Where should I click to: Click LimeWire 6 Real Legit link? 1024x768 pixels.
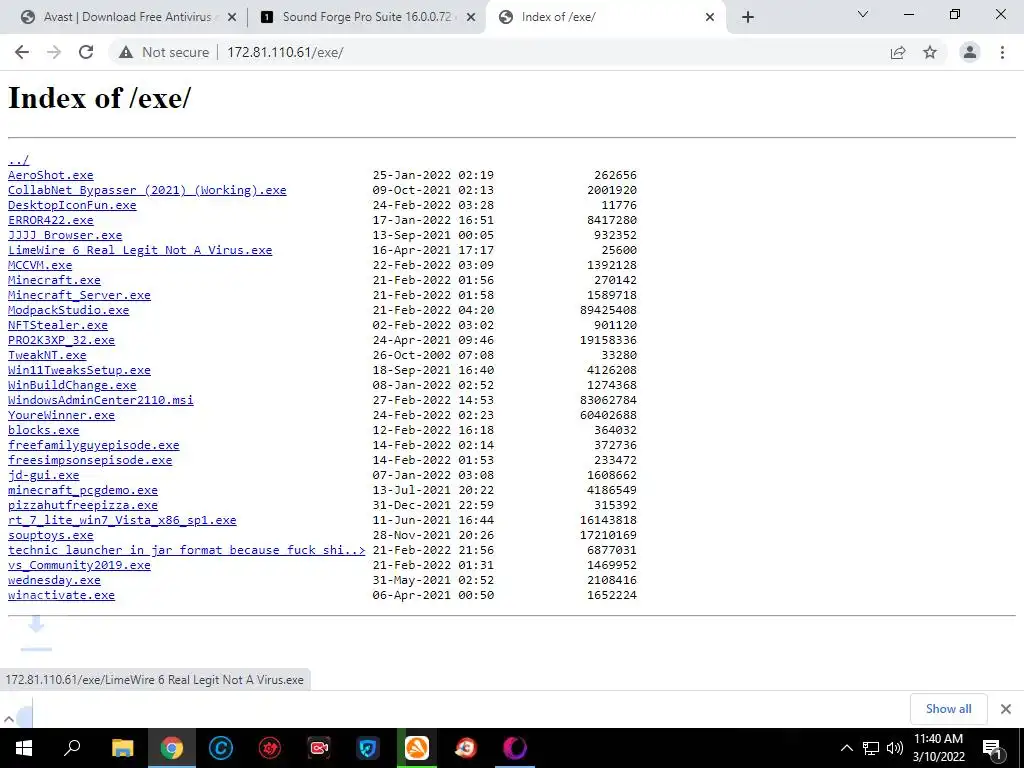(x=140, y=250)
